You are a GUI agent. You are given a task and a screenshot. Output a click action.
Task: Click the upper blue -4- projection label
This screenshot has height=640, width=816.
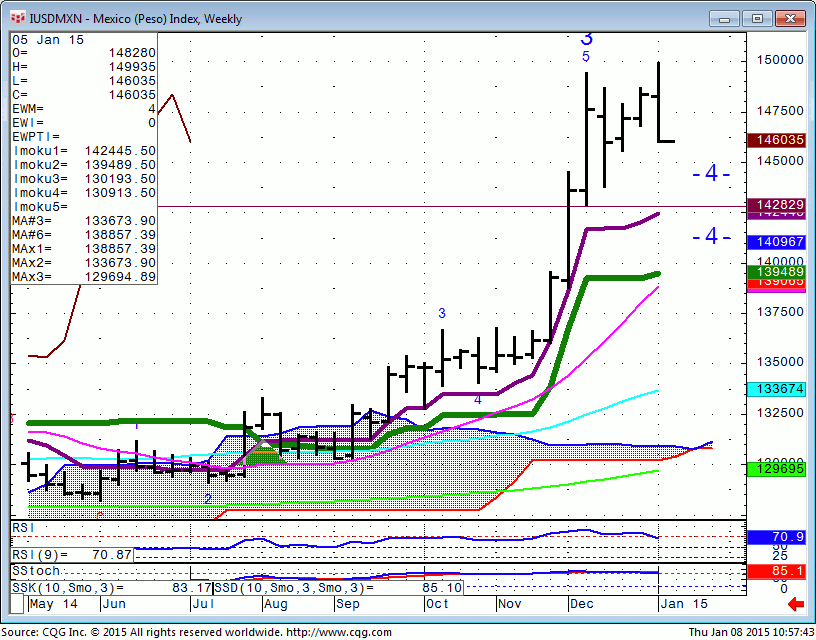tap(711, 173)
